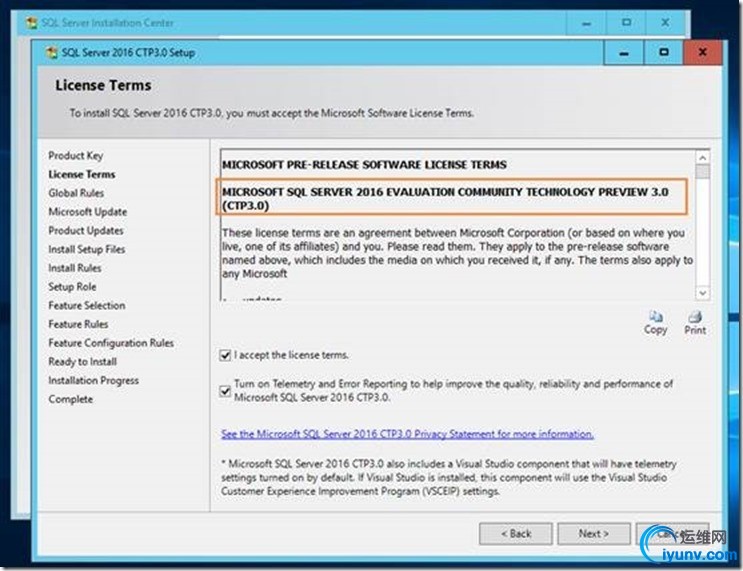This screenshot has width=743, height=571.
Task: Close the SQL Server 2016 CTP3.0 Setup window
Action: 703,53
